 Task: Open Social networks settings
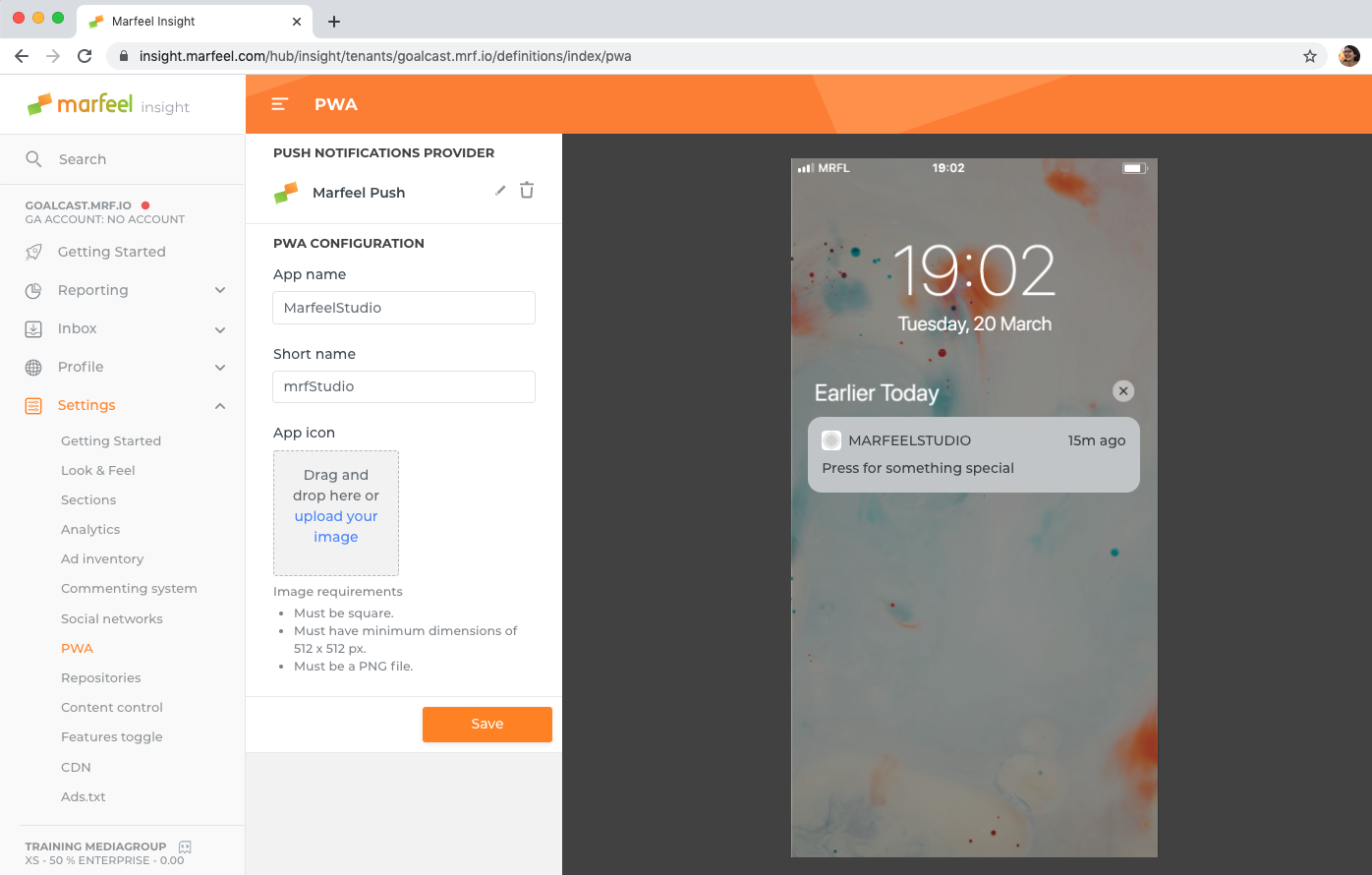point(112,618)
